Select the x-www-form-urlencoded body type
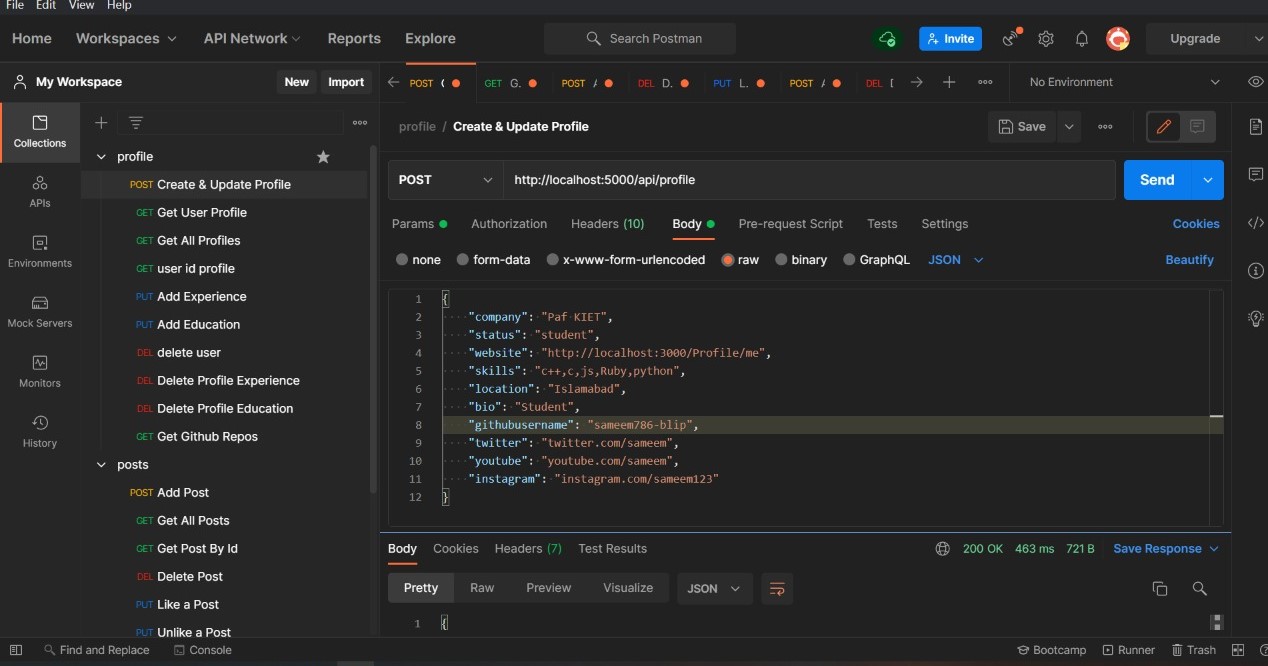Viewport: 1268px width, 666px height. point(626,260)
